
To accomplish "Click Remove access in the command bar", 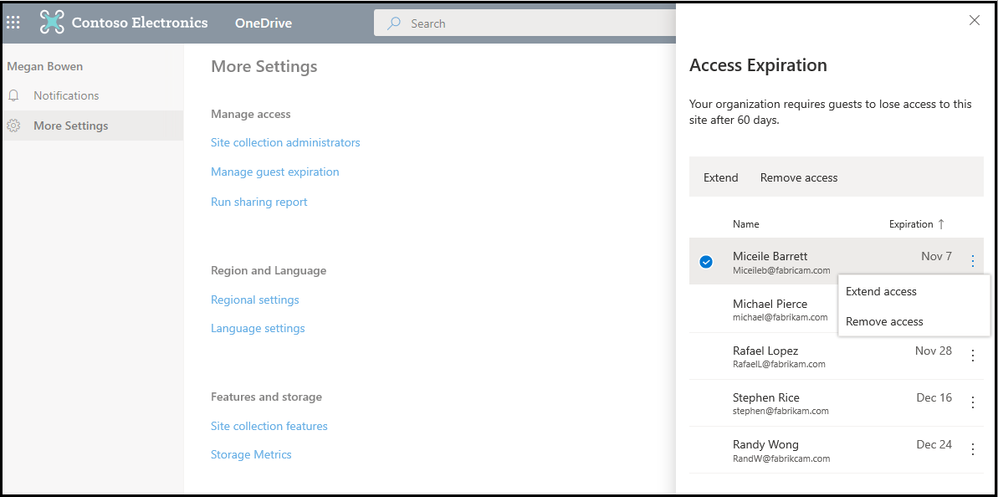I will tap(798, 178).
